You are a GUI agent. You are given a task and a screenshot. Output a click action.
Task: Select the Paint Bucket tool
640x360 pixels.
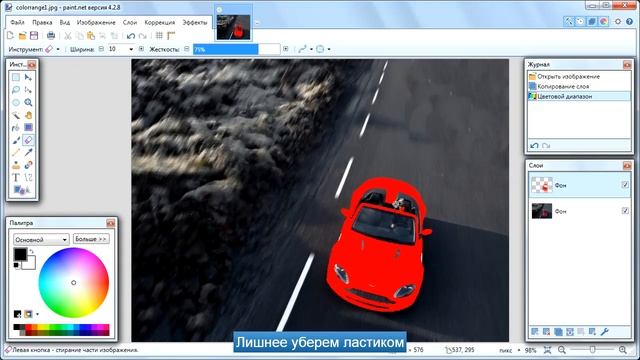pyautogui.click(x=16, y=128)
